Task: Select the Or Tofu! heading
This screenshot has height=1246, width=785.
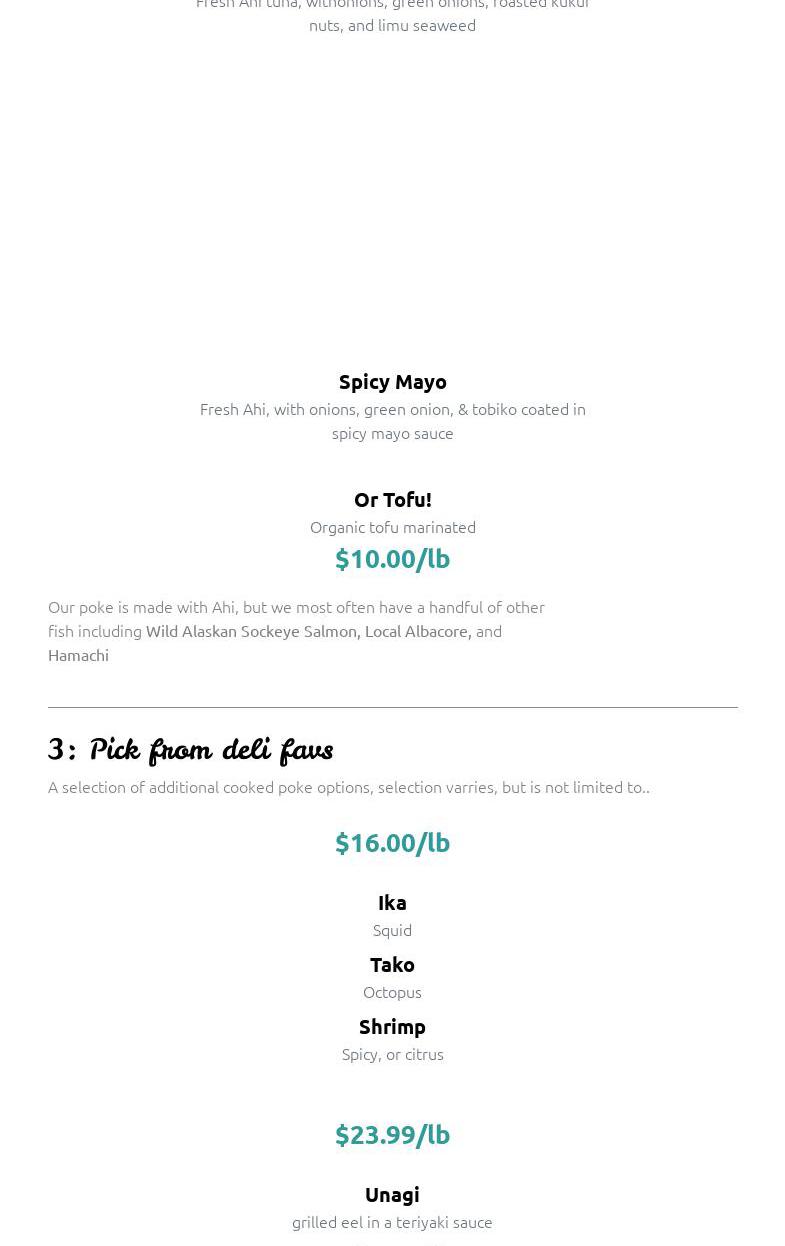Action: [x=392, y=499]
